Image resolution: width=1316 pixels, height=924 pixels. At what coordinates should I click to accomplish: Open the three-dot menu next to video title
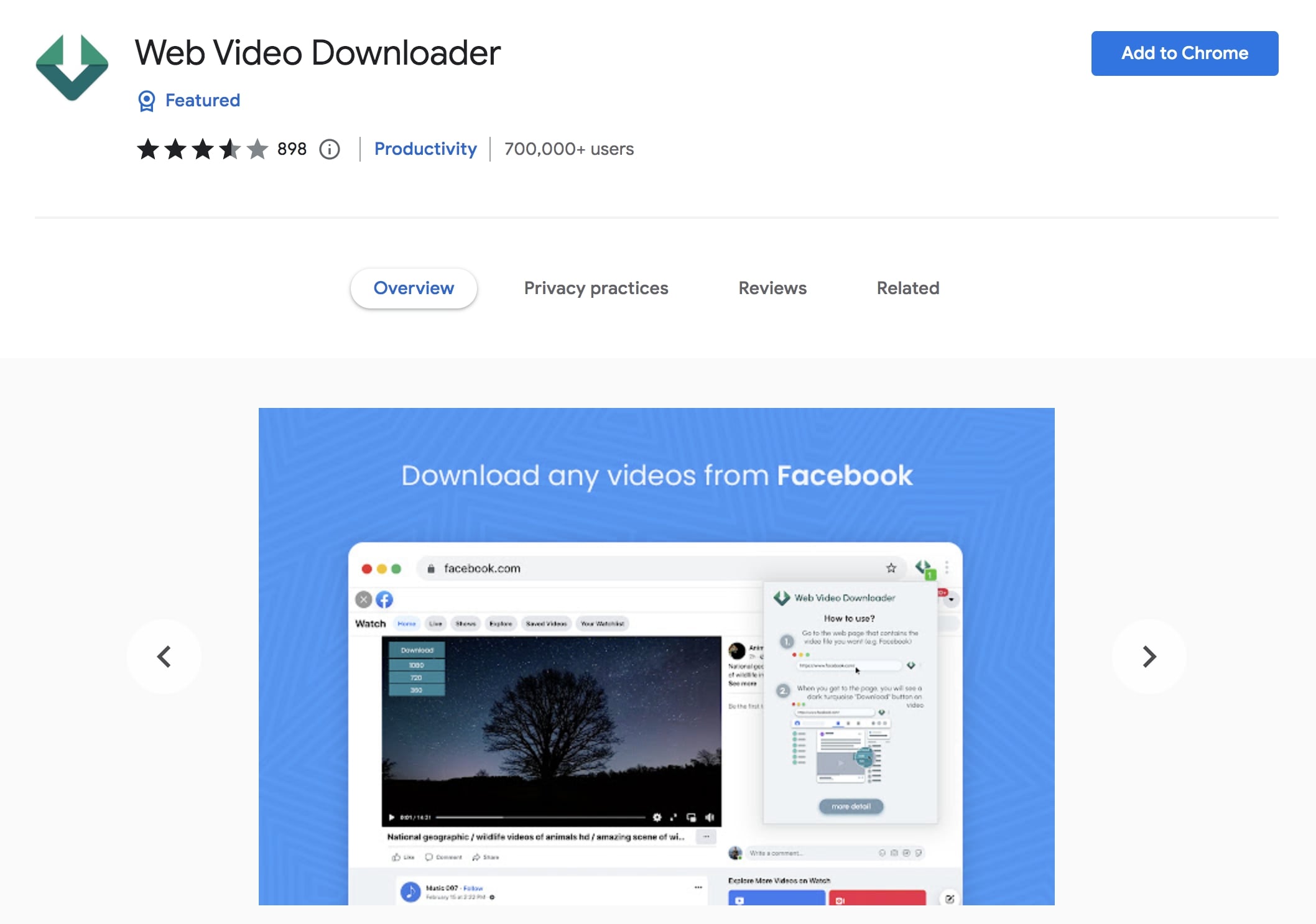click(705, 837)
